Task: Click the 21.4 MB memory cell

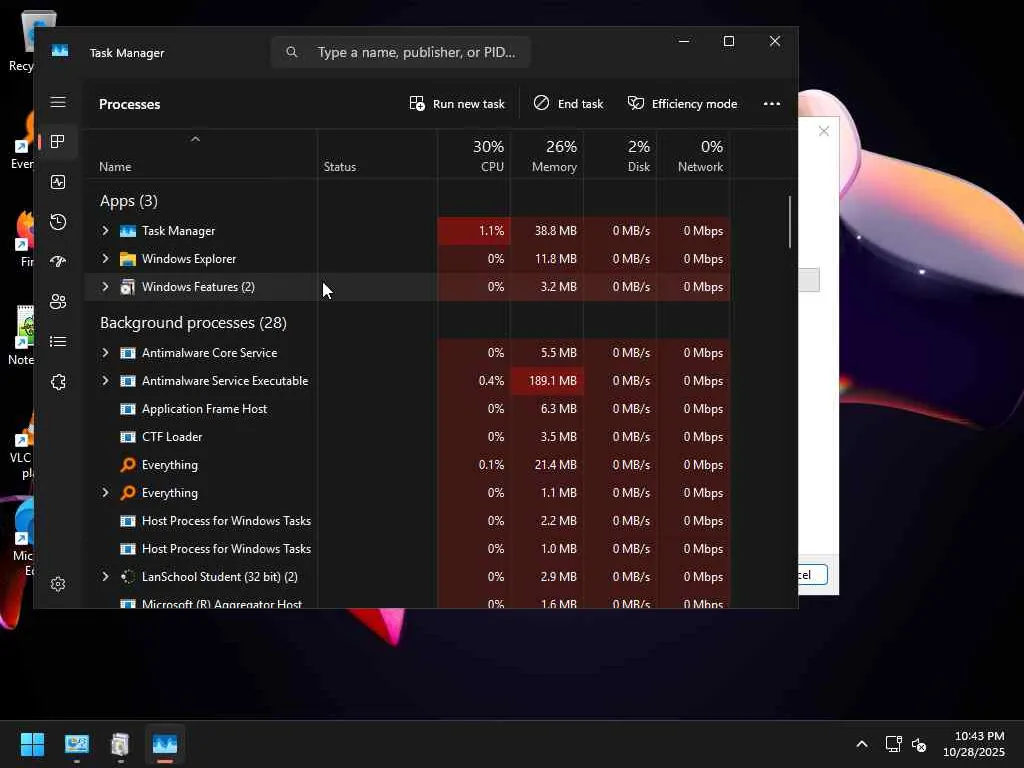Action: pos(547,465)
